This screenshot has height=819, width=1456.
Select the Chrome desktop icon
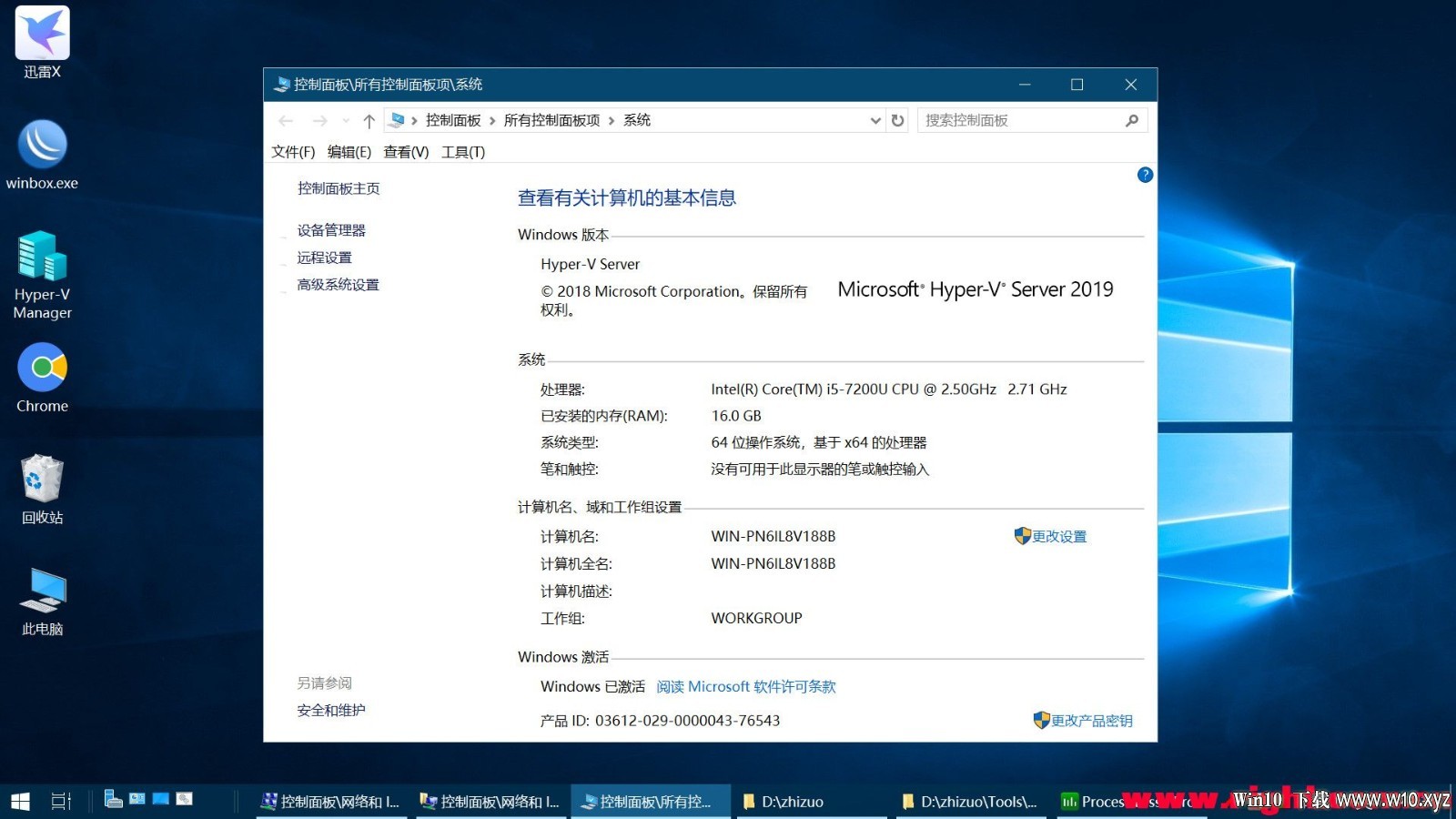[x=42, y=378]
